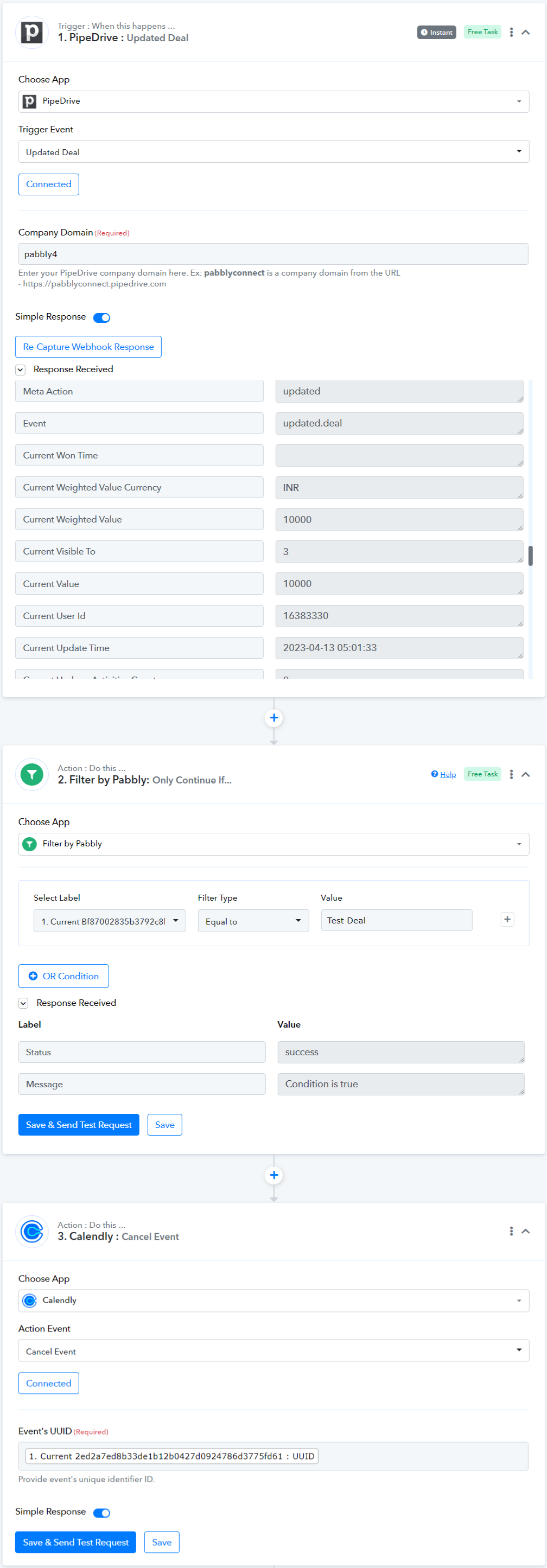Screen dimensions: 547x1568
Task: Click Save & Send Test Request in Calendly step
Action: point(75,1542)
